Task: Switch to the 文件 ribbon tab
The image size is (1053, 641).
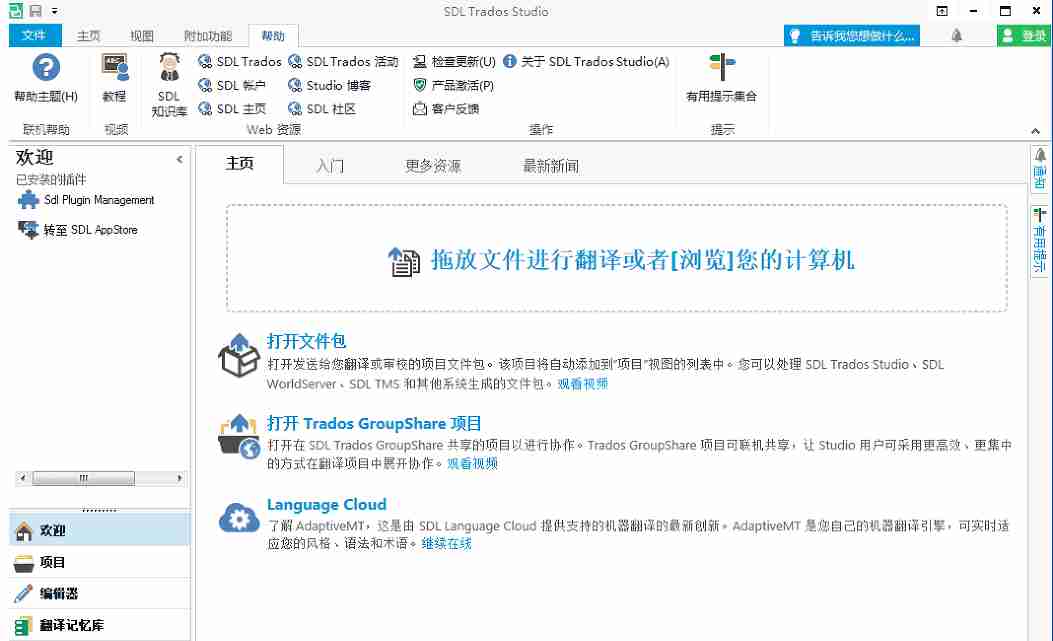Action: click(34, 35)
